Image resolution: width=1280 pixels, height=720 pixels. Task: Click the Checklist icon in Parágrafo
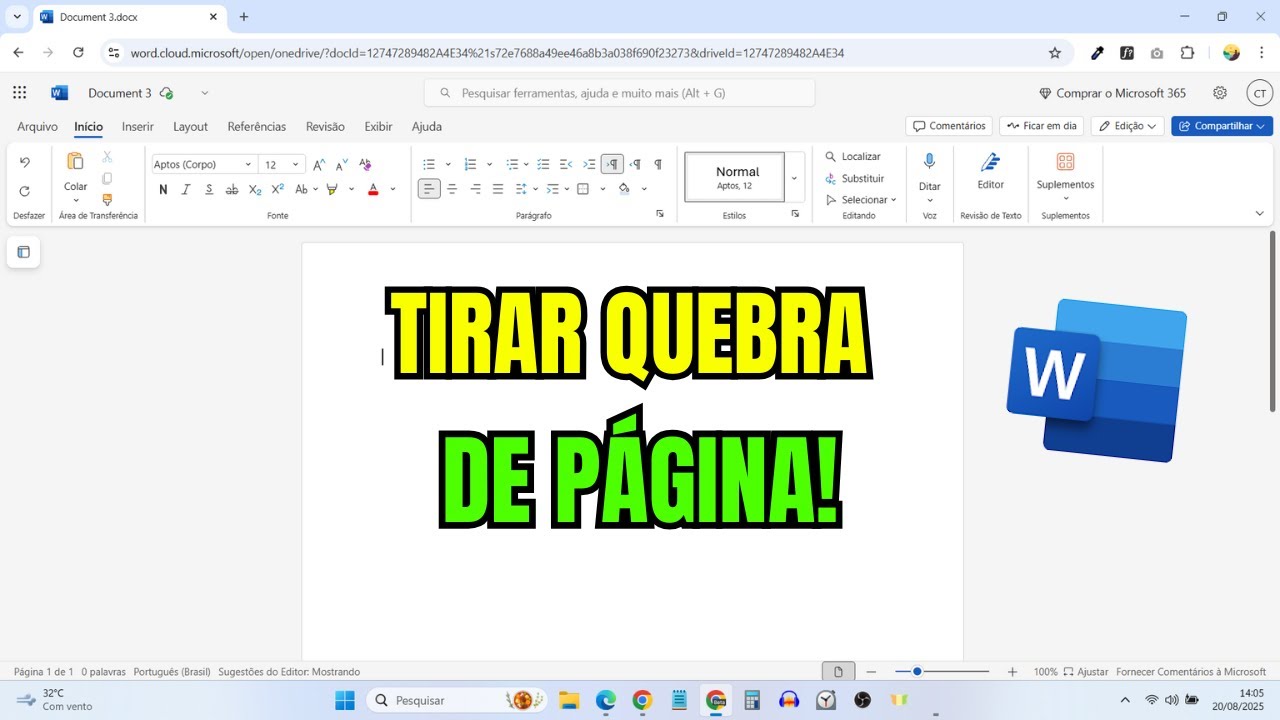tap(543, 164)
